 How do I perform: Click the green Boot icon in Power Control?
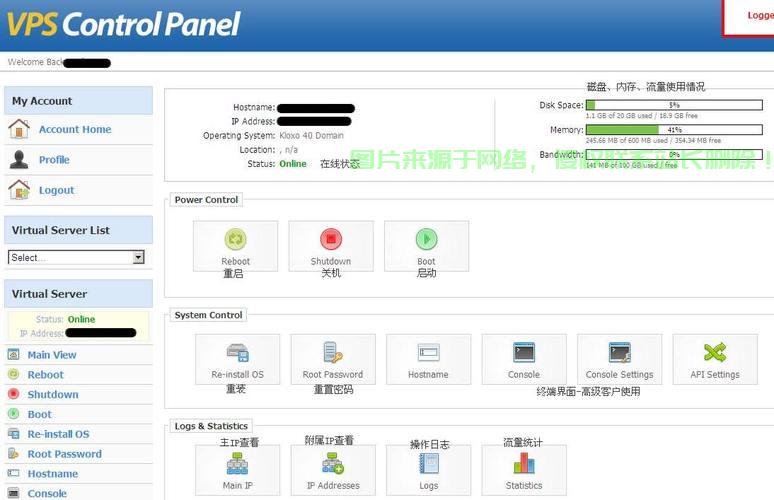[x=426, y=239]
